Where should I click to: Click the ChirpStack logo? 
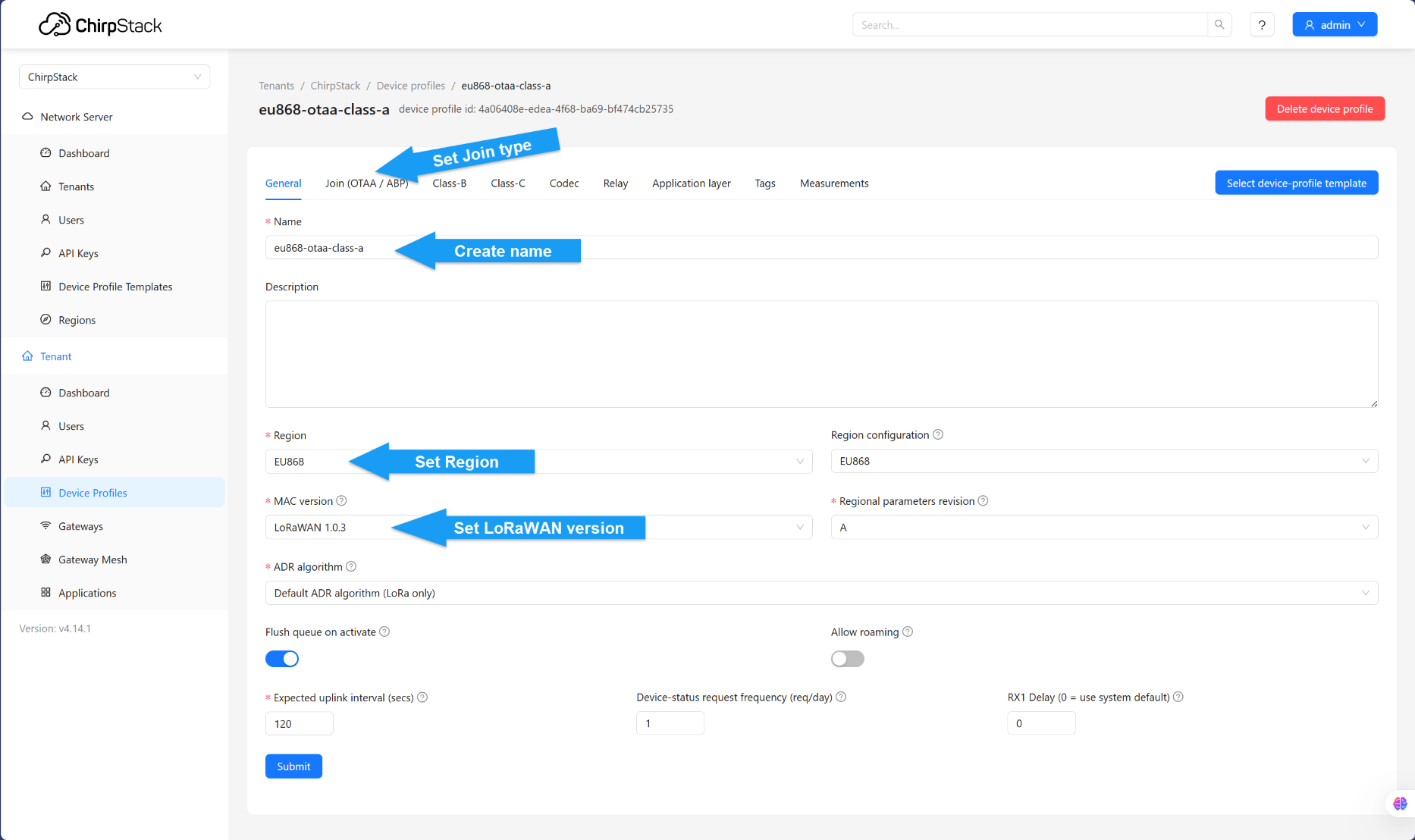[x=100, y=25]
